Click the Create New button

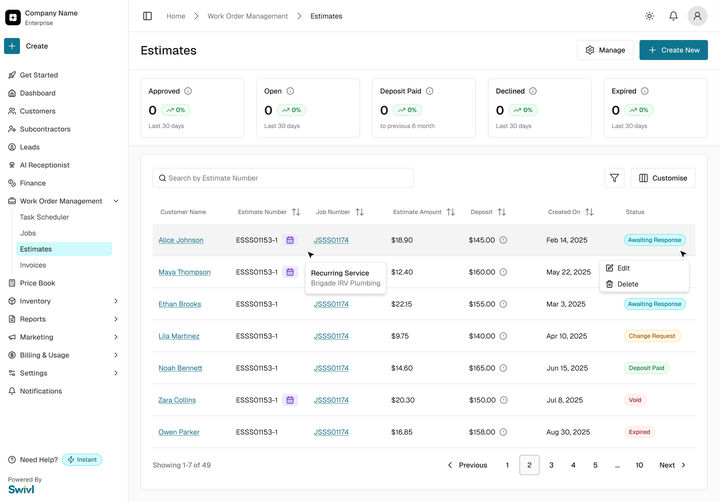[674, 50]
